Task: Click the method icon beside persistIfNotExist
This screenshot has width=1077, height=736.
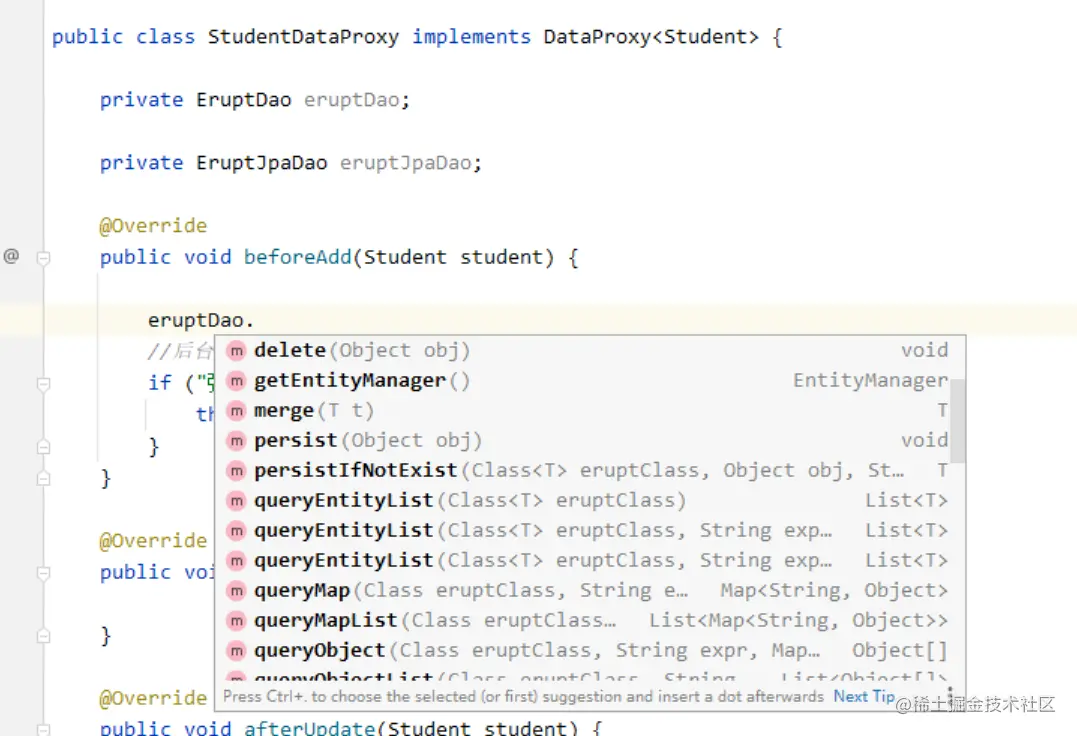Action: click(x=236, y=471)
